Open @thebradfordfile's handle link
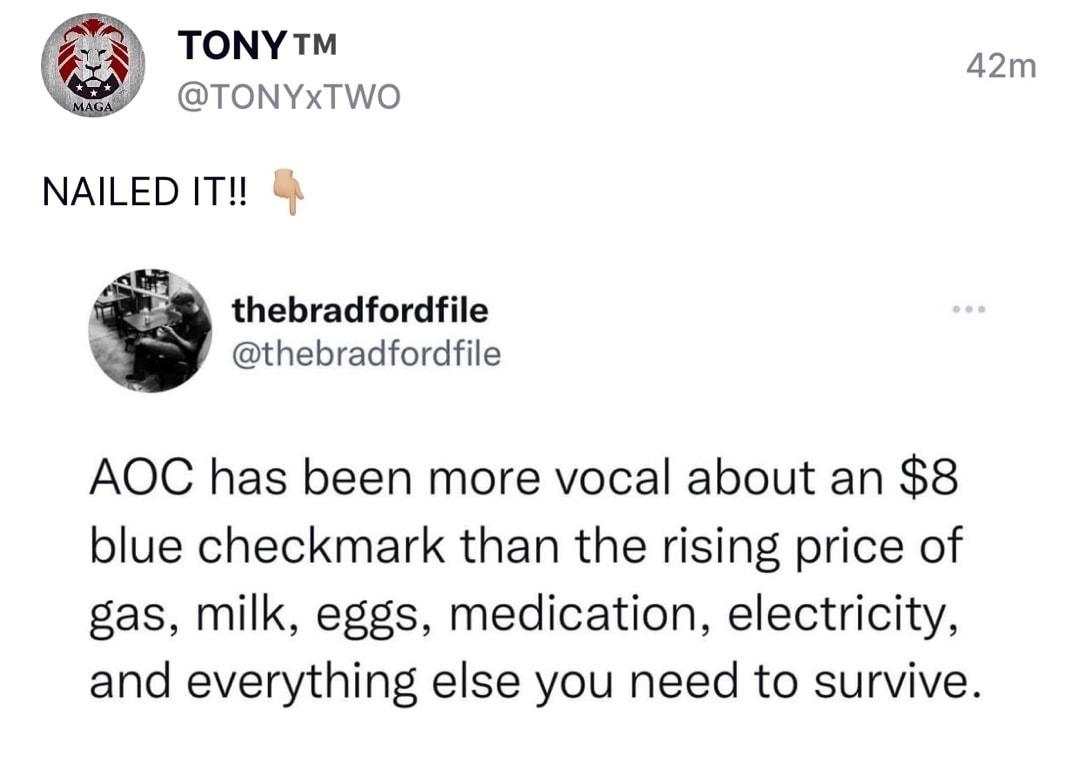This screenshot has width=1080, height=760. pos(364,352)
